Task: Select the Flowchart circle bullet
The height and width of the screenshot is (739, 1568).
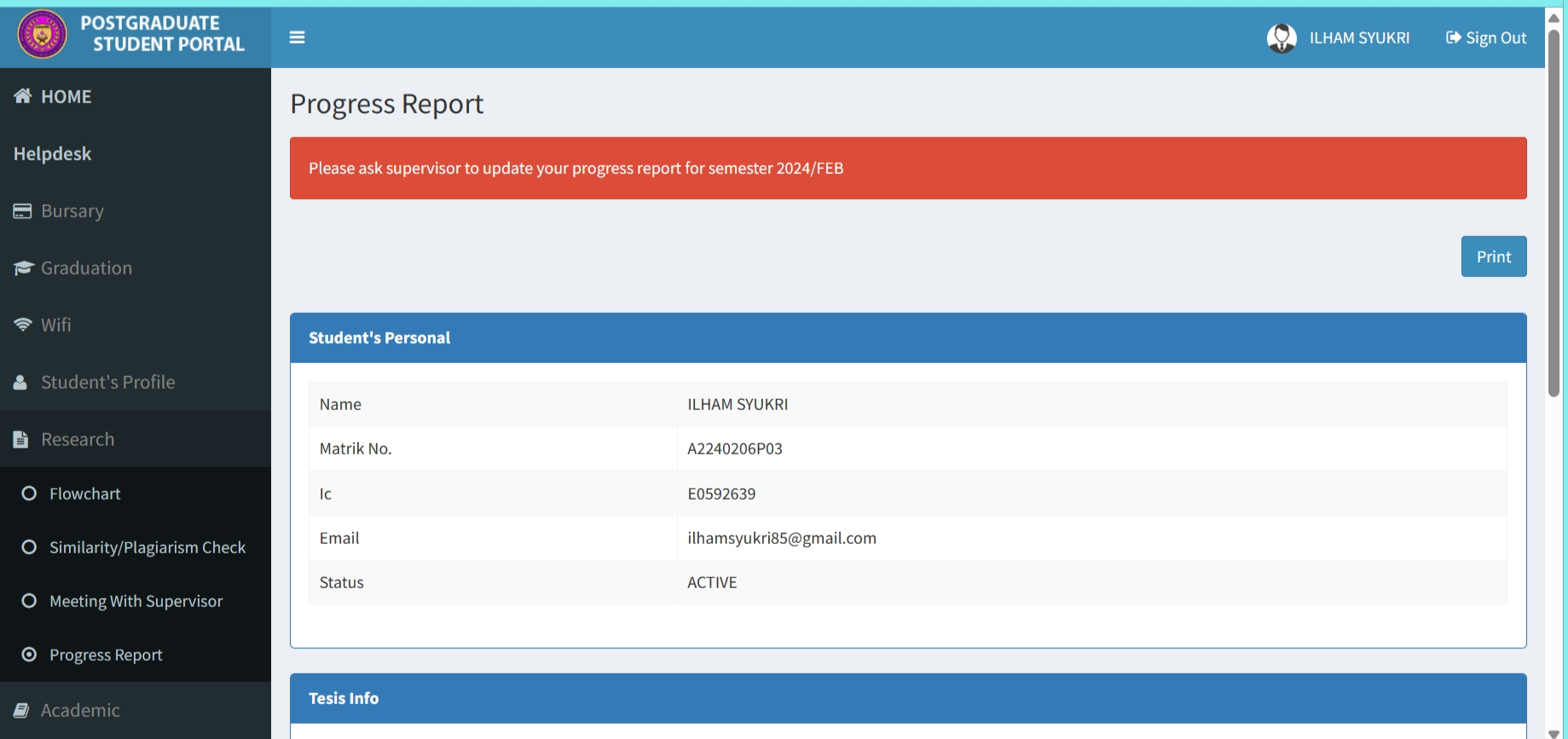Action: click(x=29, y=494)
